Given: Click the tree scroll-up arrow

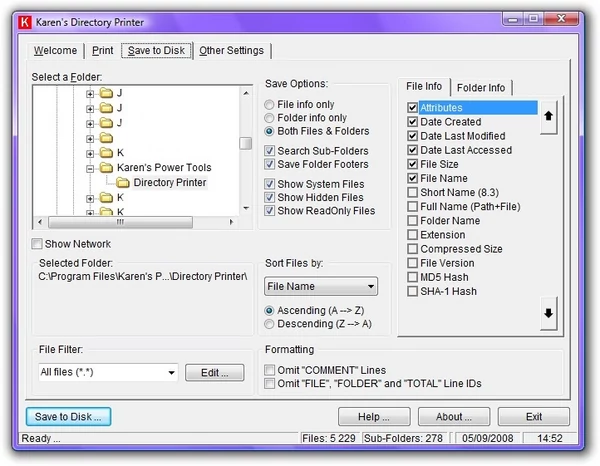Looking at the screenshot, I should point(246,93).
